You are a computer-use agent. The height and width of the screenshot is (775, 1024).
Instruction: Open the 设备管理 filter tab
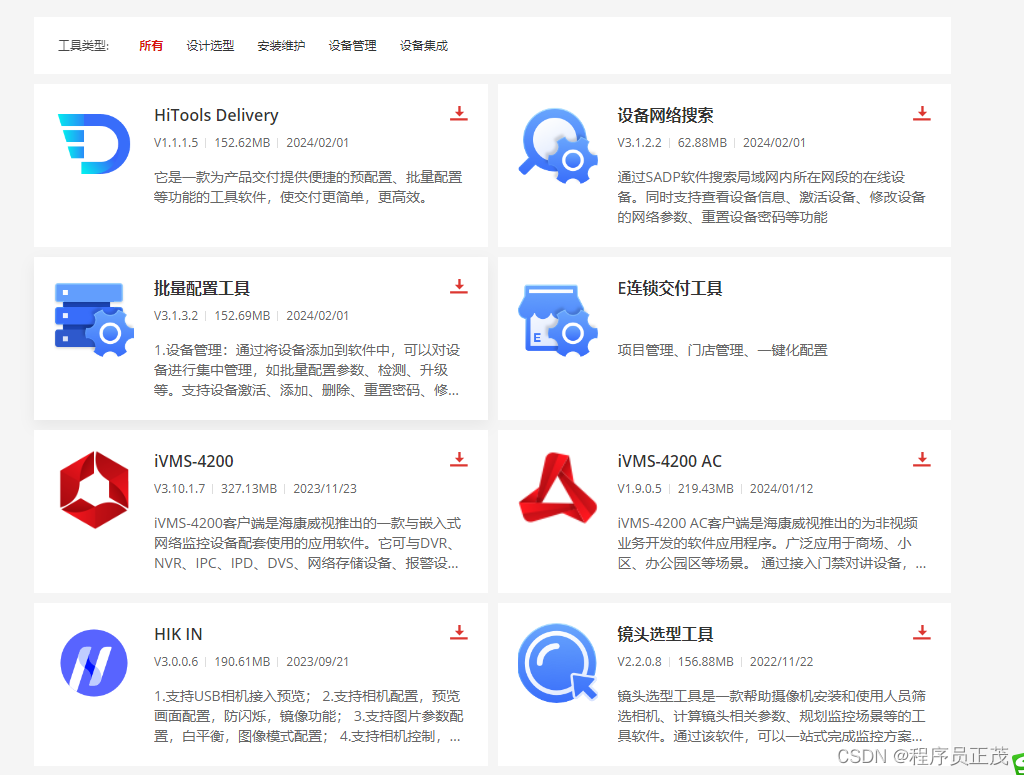pos(353,46)
